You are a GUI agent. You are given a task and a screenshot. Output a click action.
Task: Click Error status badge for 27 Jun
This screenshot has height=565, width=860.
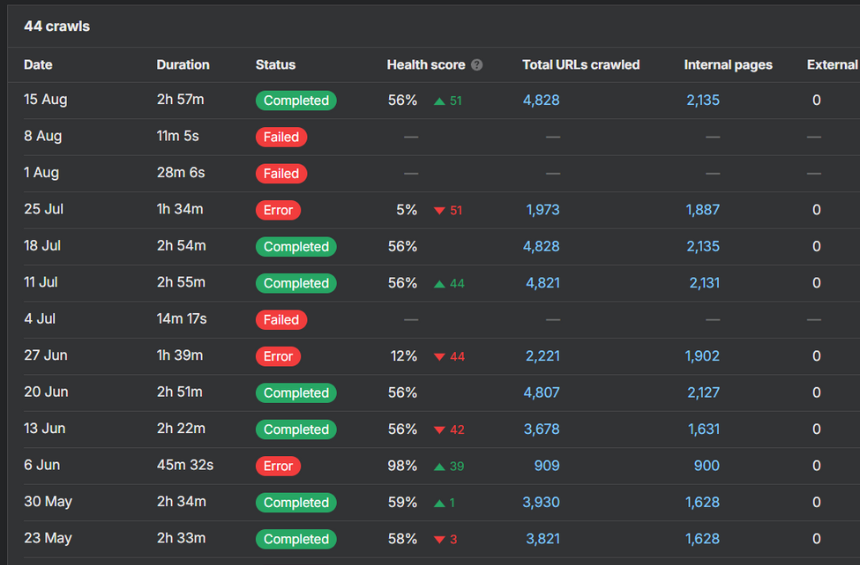[x=278, y=357]
